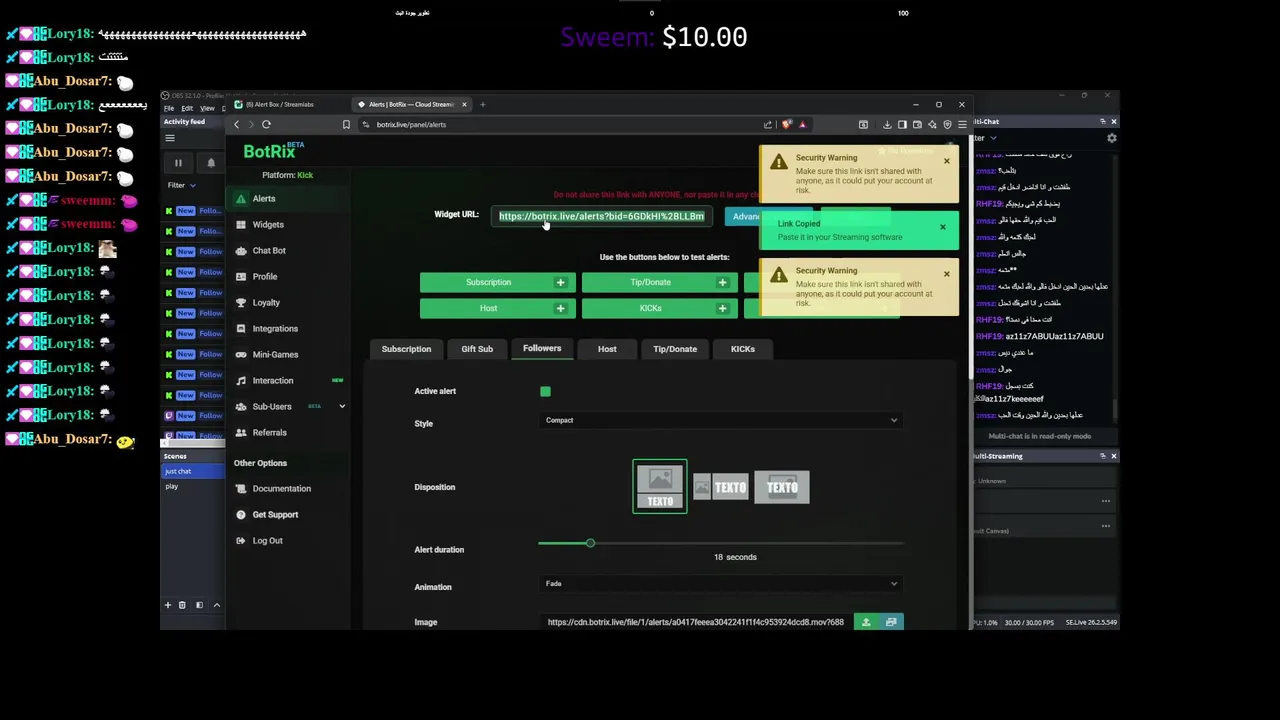The width and height of the screenshot is (1280, 720).
Task: Dismiss the bottom Security Warning notification
Action: [x=947, y=274]
